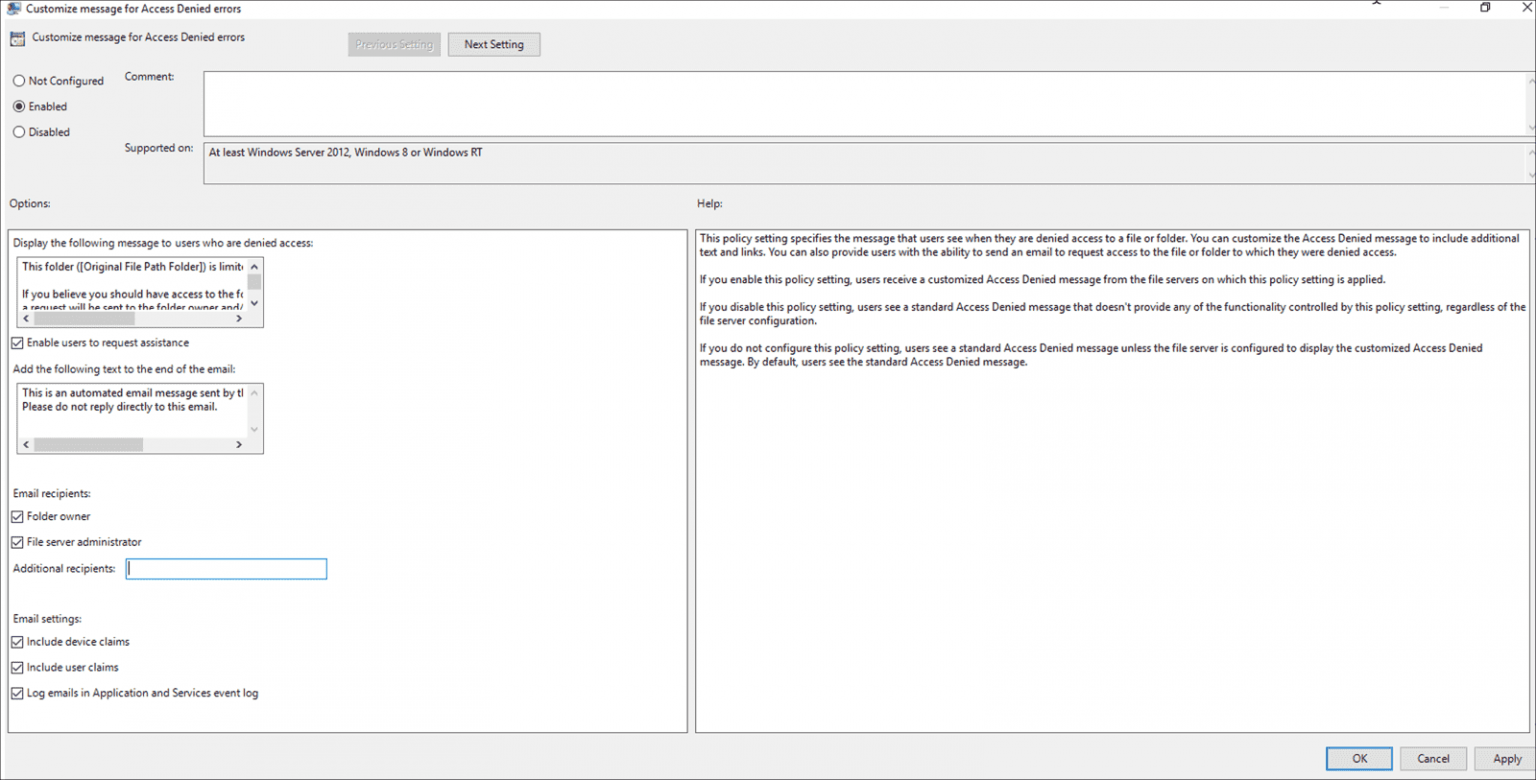The image size is (1536, 780).
Task: Disable Include user claims
Action: (x=16, y=667)
